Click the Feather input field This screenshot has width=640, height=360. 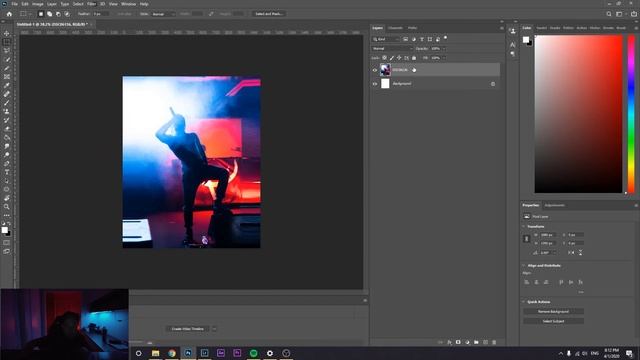pos(100,14)
